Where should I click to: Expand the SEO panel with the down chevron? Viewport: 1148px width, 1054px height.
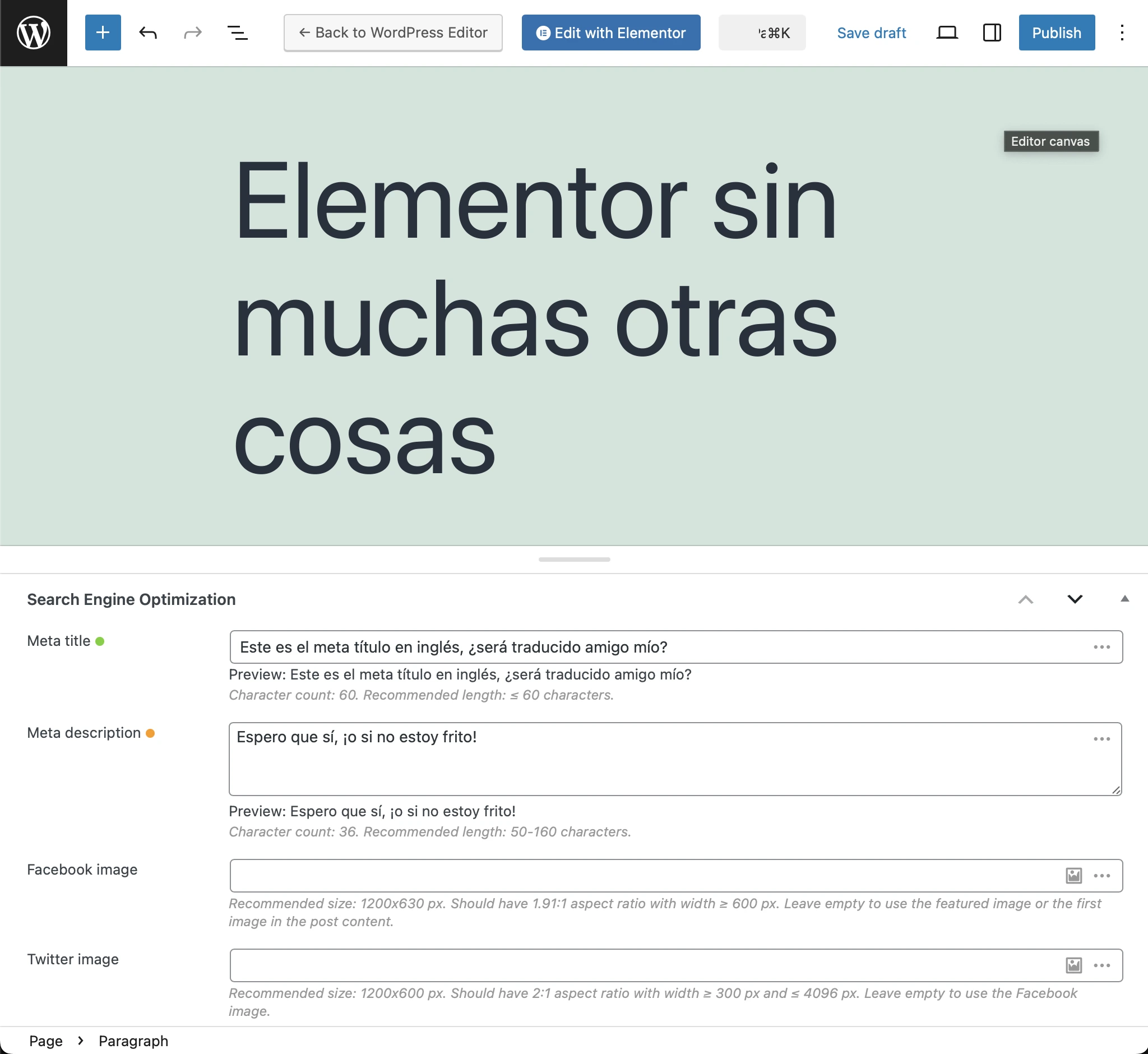1075,599
